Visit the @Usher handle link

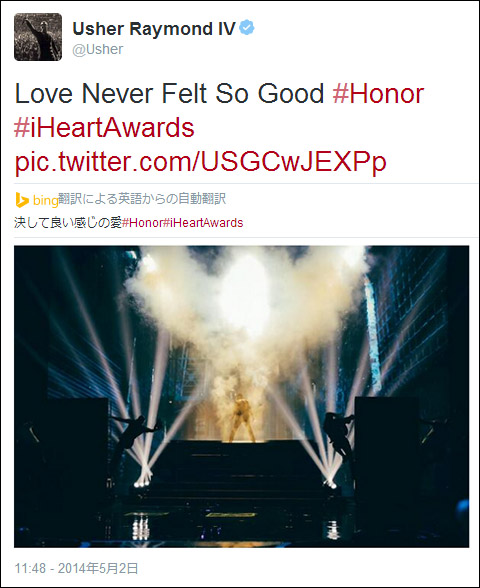pos(98,50)
